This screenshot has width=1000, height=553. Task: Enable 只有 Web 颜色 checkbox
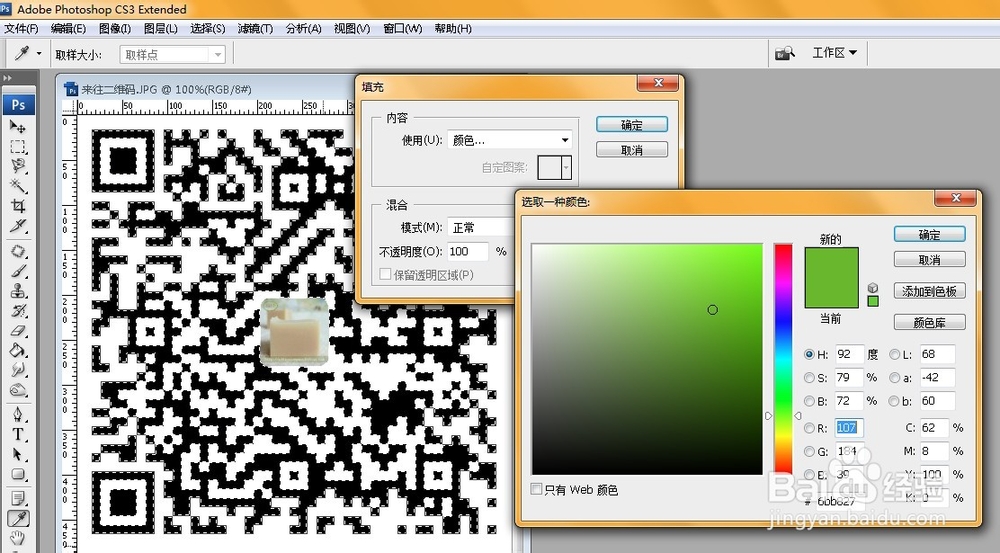click(x=536, y=489)
